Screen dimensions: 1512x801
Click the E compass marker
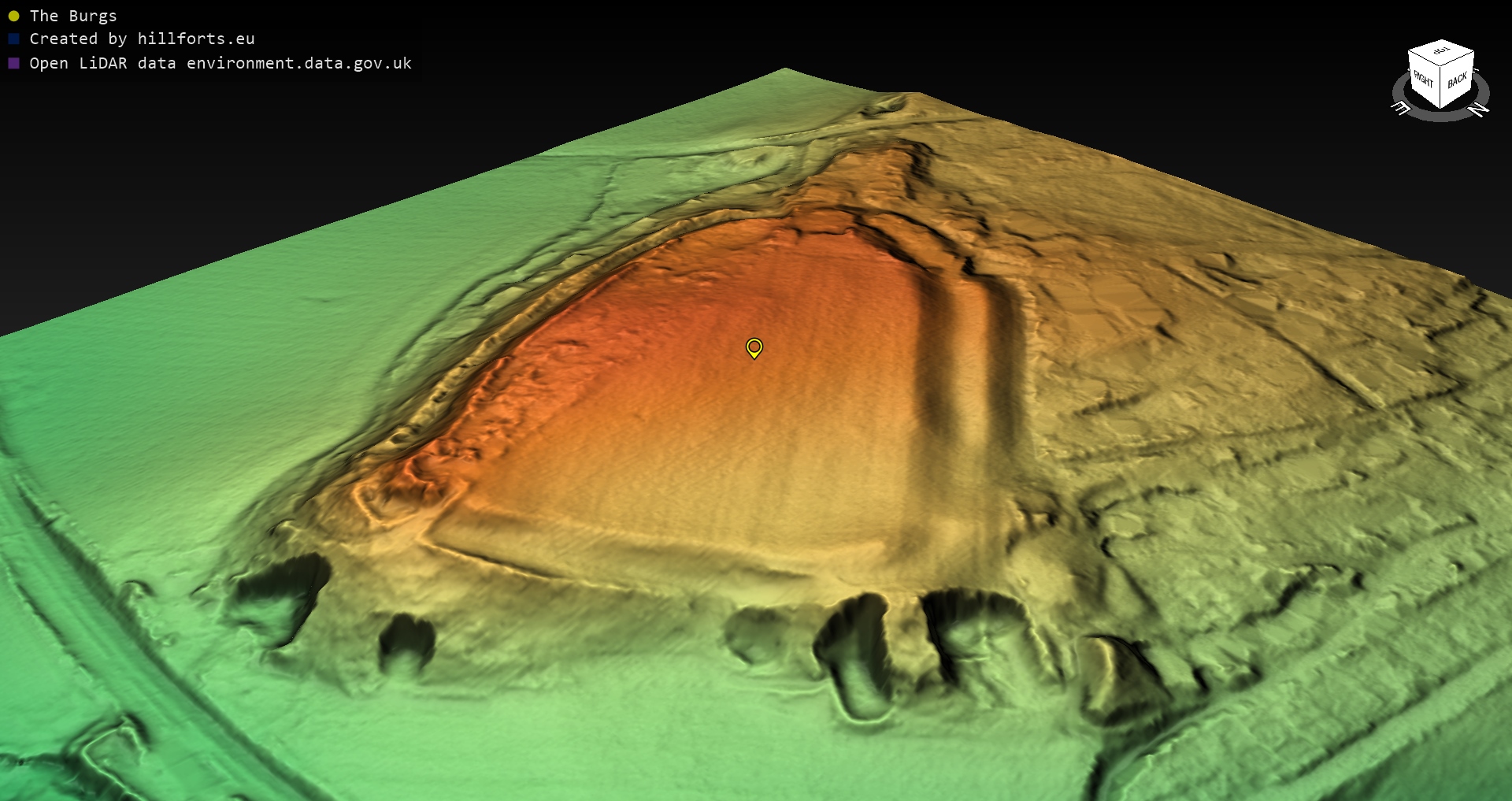(x=1402, y=108)
